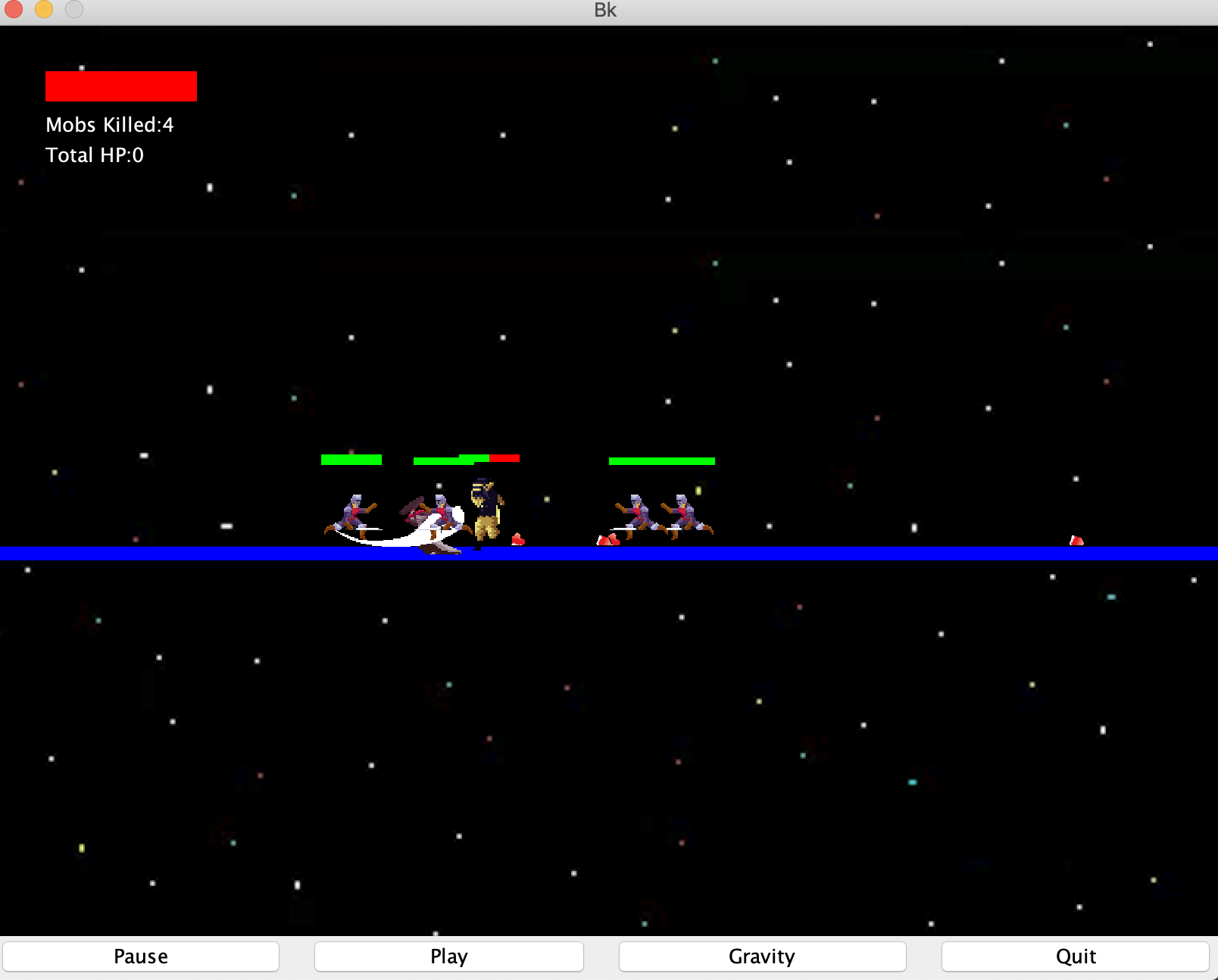Click the Pause button

pos(141,956)
